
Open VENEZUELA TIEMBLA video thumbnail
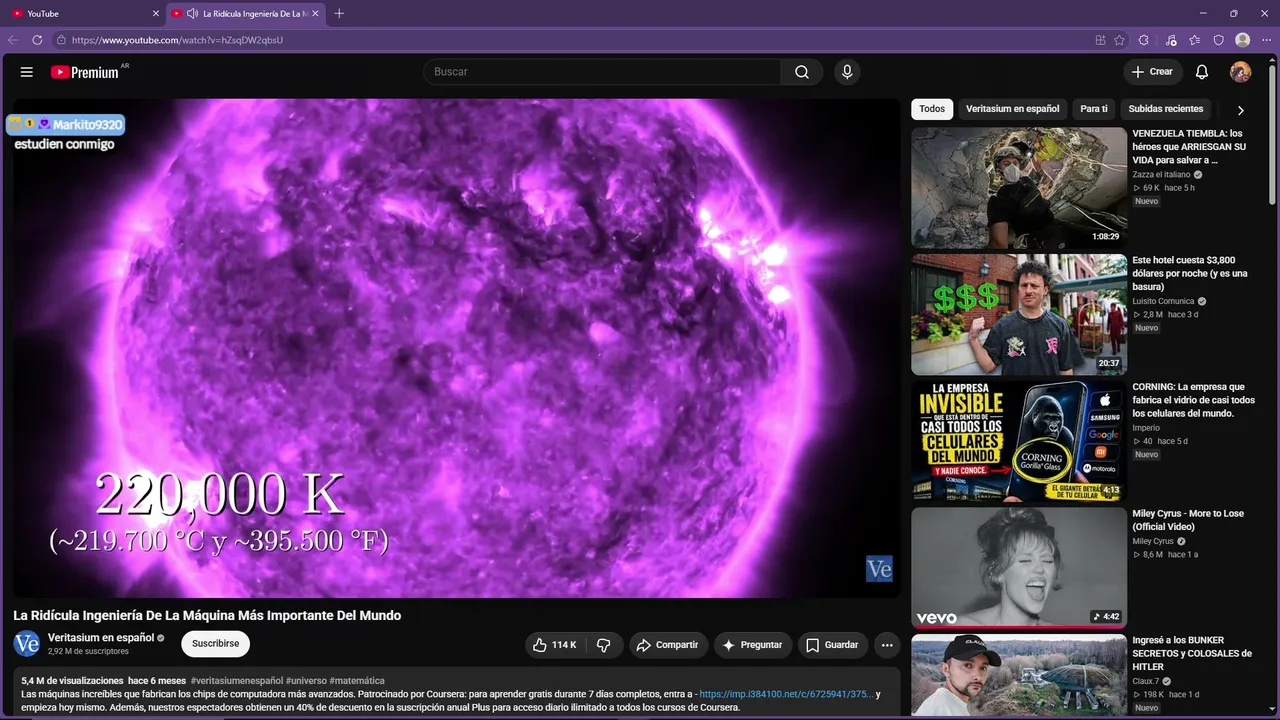pos(1019,188)
